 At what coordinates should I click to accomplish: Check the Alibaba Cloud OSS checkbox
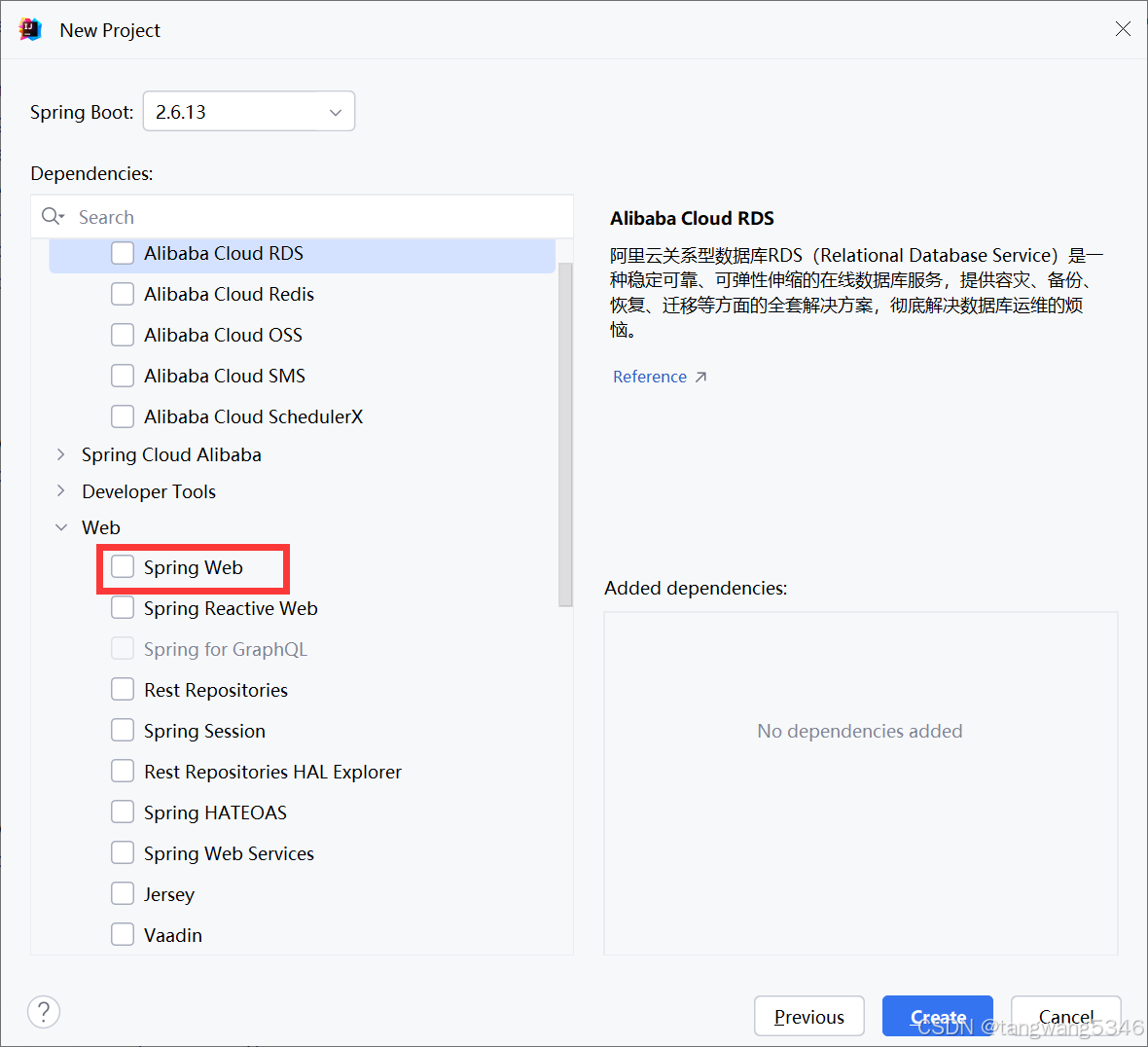123,336
